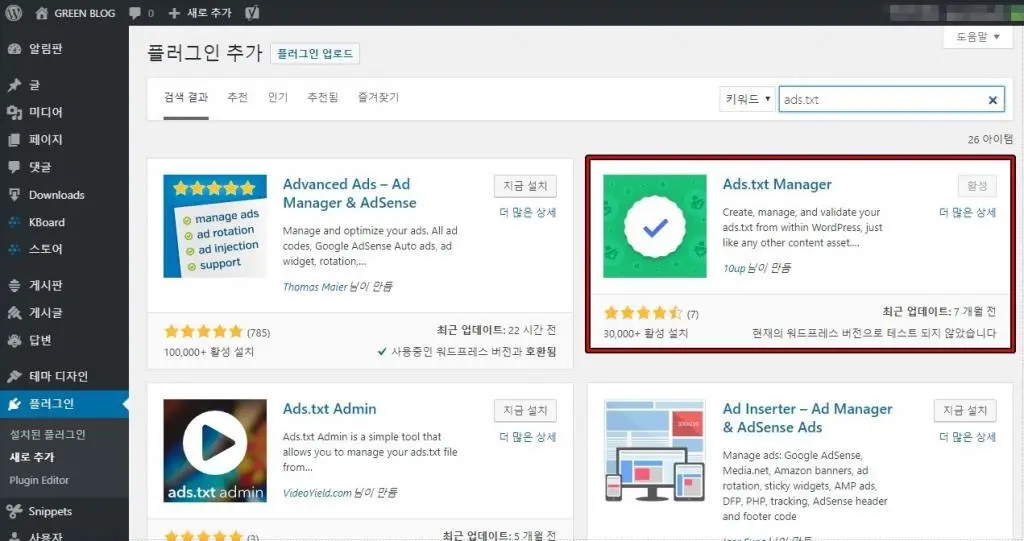The image size is (1024, 541).
Task: Click Advanced Ads star rating (785)
Action: (217, 332)
